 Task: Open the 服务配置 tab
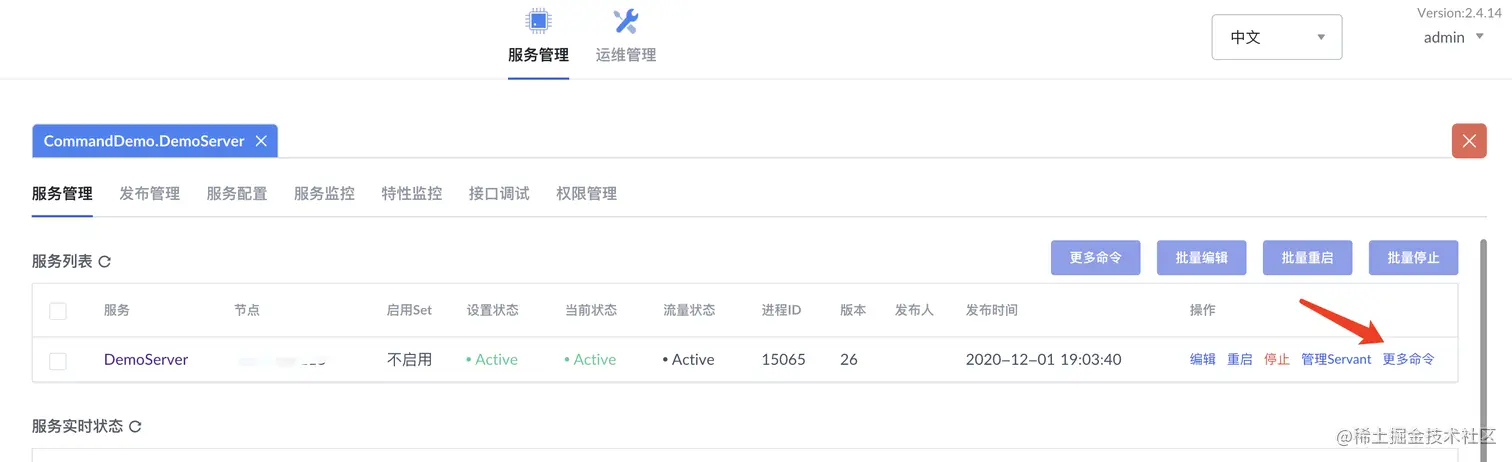pos(237,194)
